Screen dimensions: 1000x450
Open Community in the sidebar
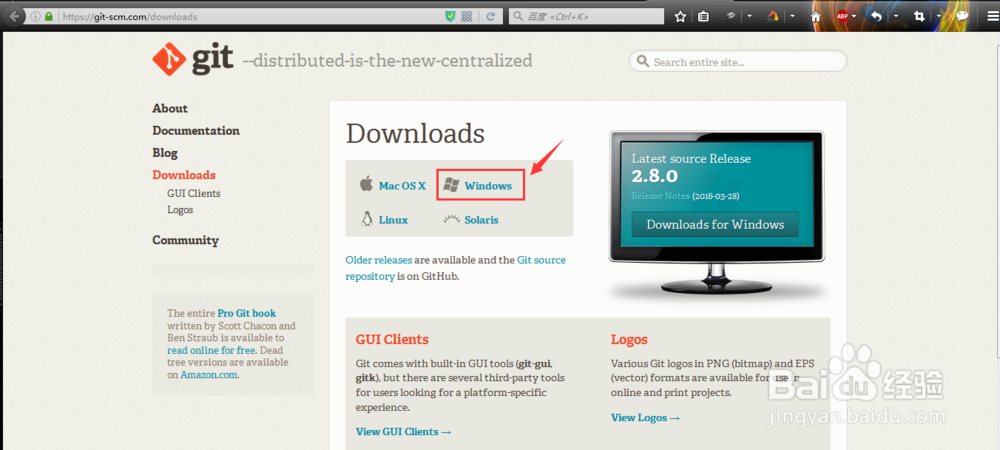point(185,240)
